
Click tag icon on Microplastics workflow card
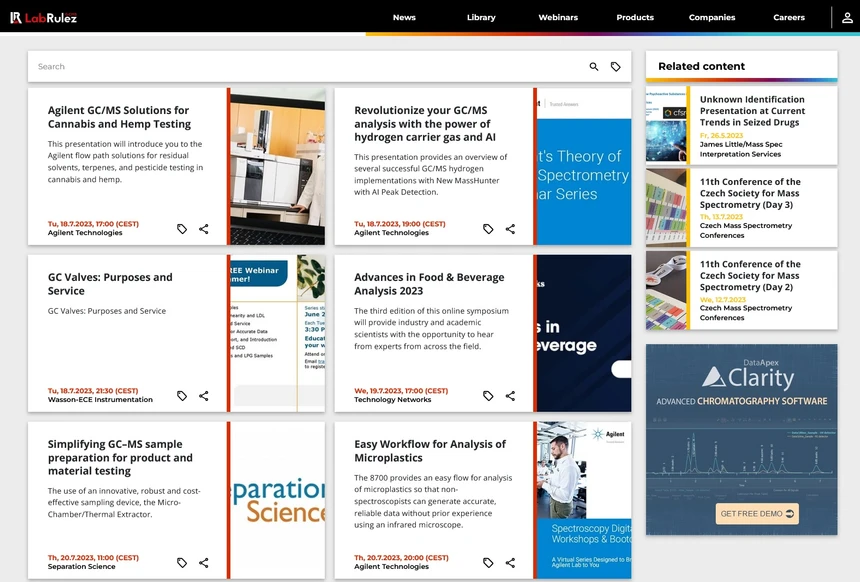[488, 562]
